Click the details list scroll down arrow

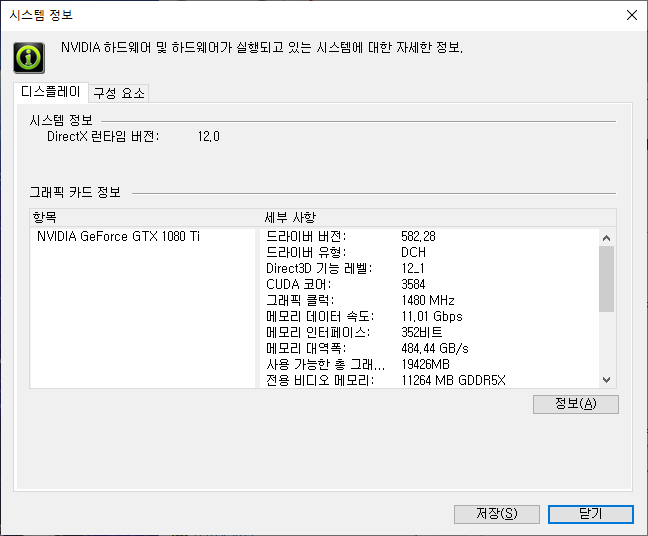(607, 379)
